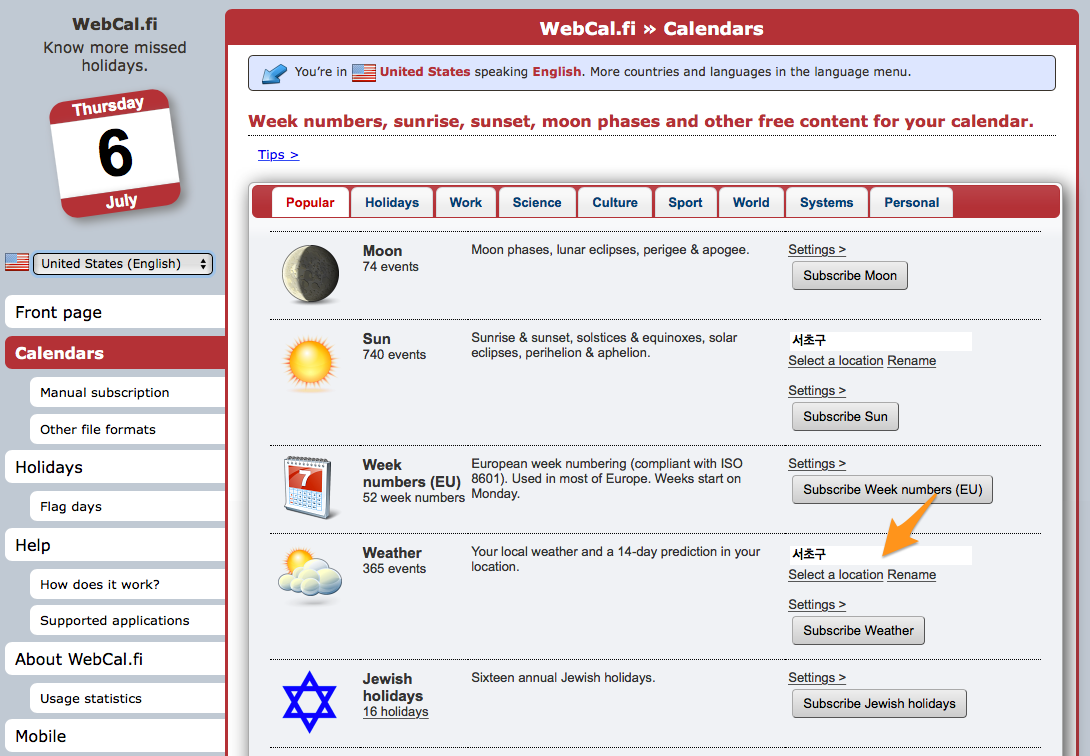Open Settings for Week numbers (EU)
The image size is (1090, 756).
click(817, 463)
